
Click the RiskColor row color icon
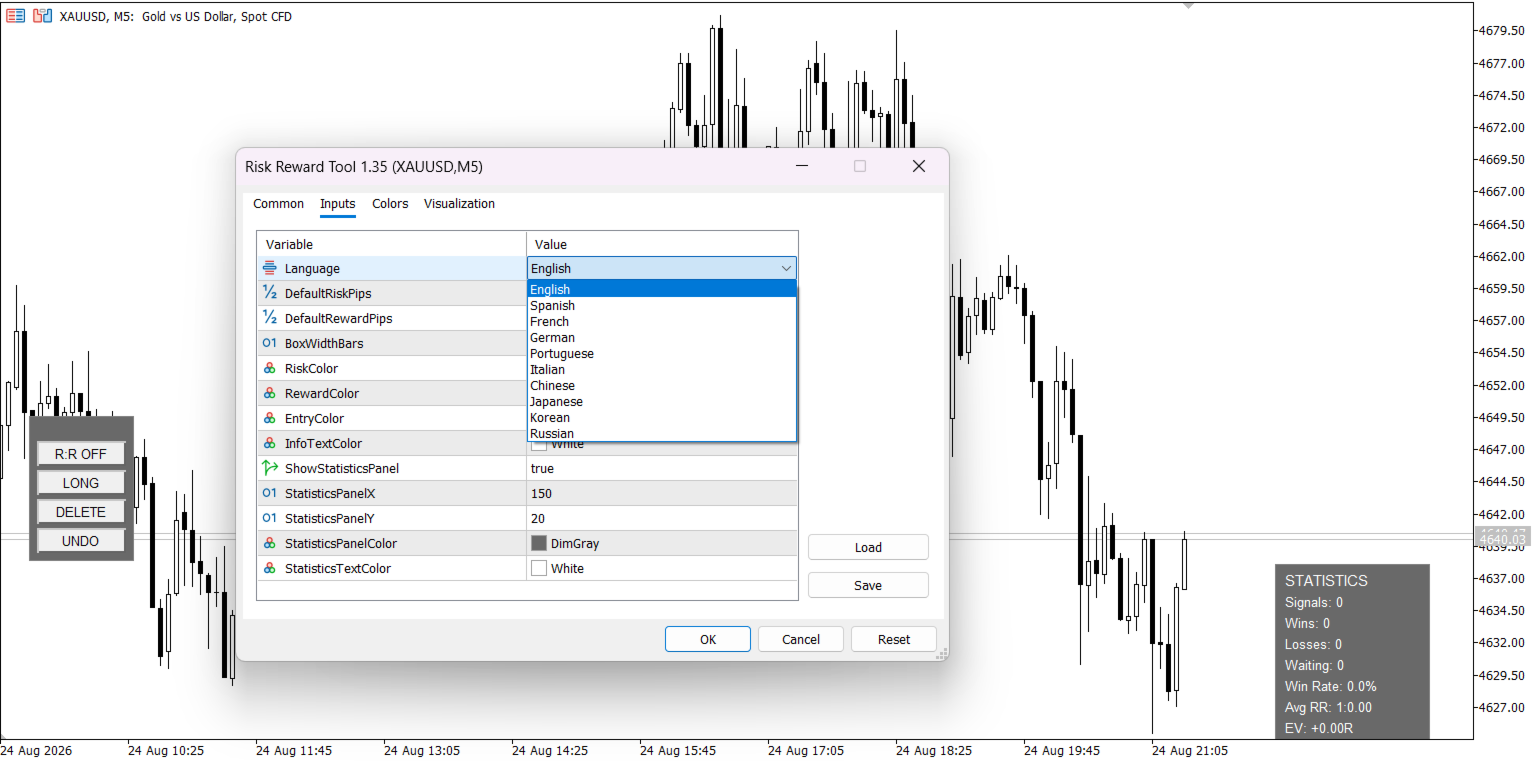[x=270, y=368]
